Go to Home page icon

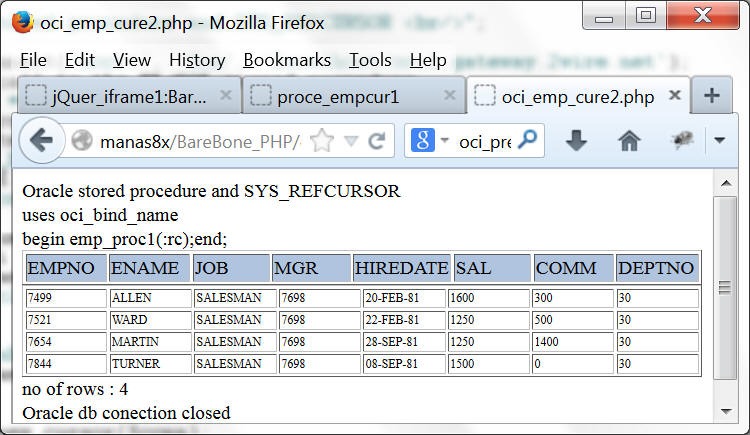click(x=629, y=141)
